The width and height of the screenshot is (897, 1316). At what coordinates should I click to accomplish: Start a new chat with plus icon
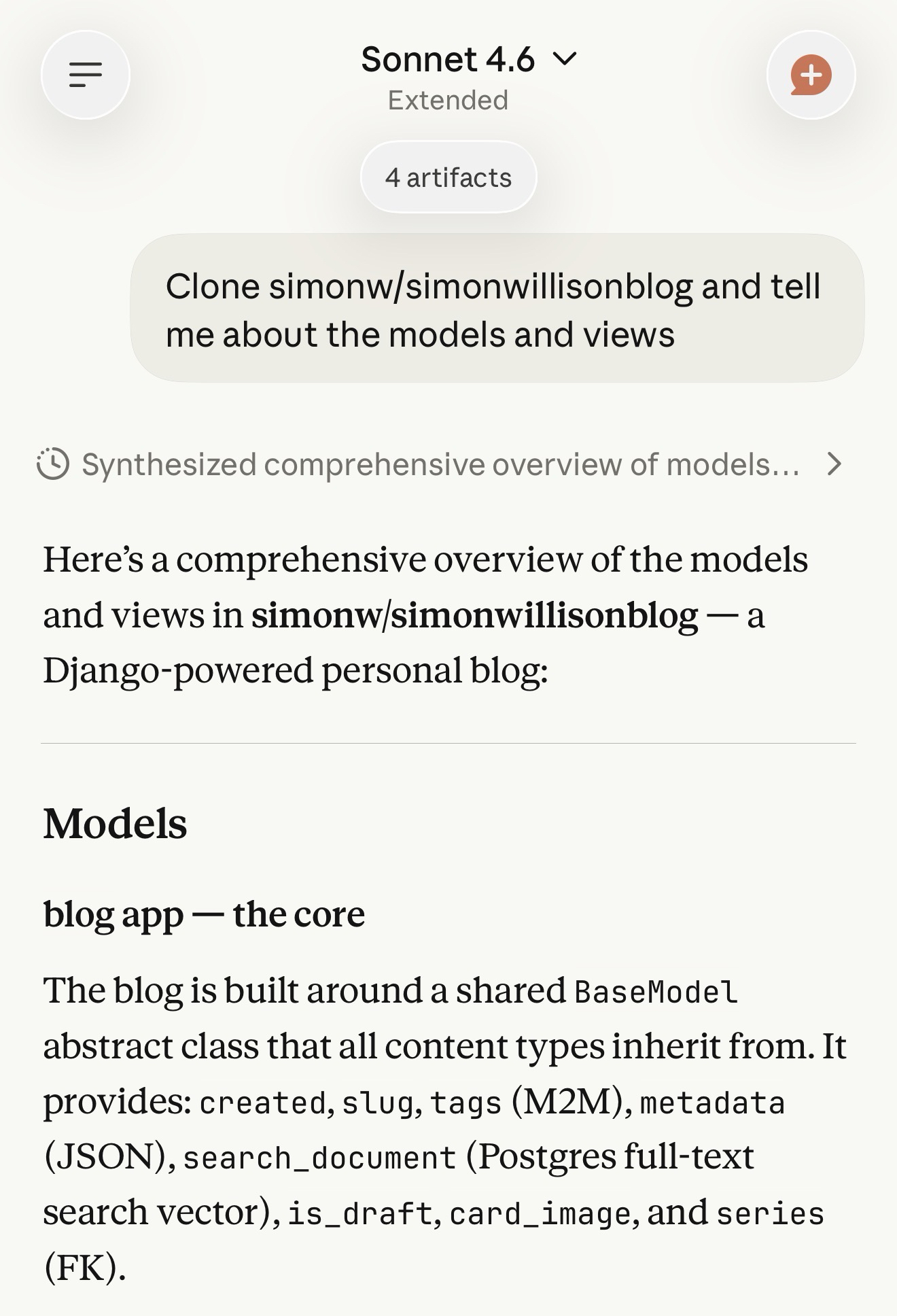811,75
